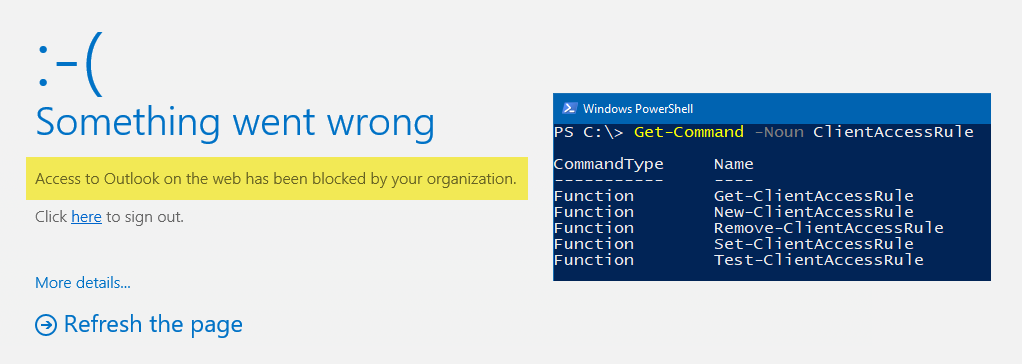
Task: Select the Test-ClientAccessRule output line
Action: [x=738, y=260]
